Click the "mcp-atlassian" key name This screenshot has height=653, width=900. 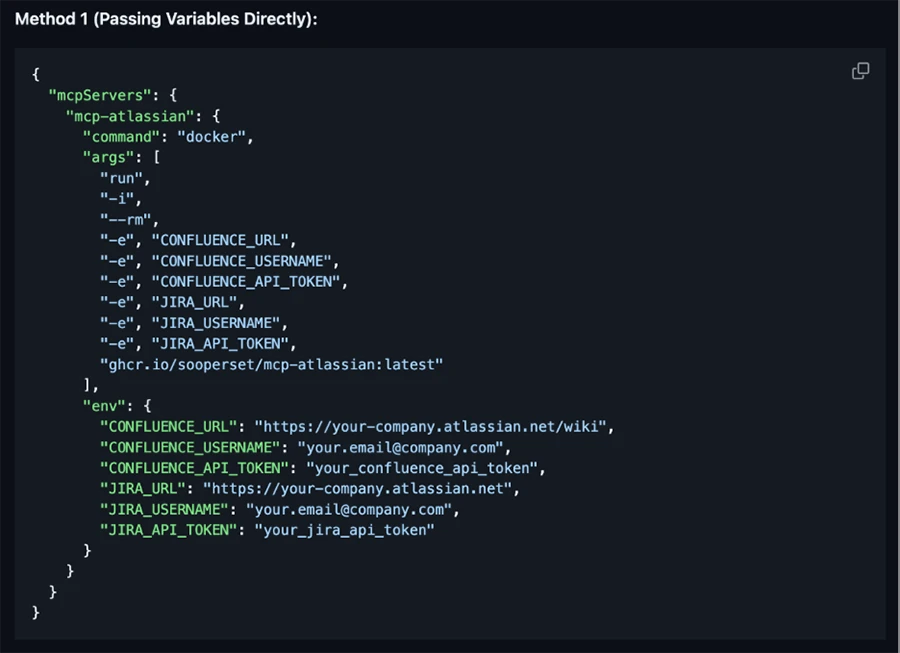tap(129, 116)
